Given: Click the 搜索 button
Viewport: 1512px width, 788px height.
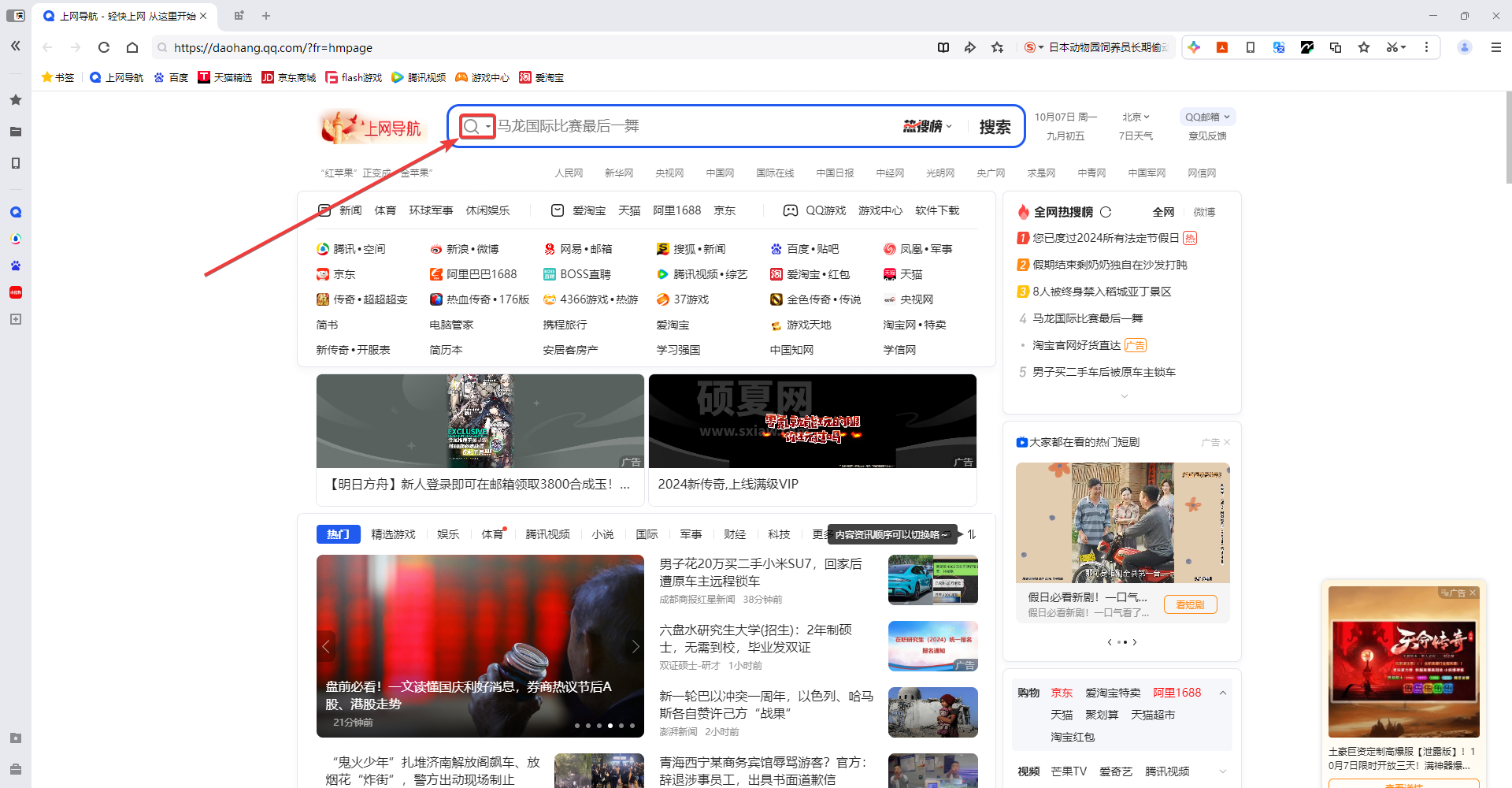Looking at the screenshot, I should 995,127.
